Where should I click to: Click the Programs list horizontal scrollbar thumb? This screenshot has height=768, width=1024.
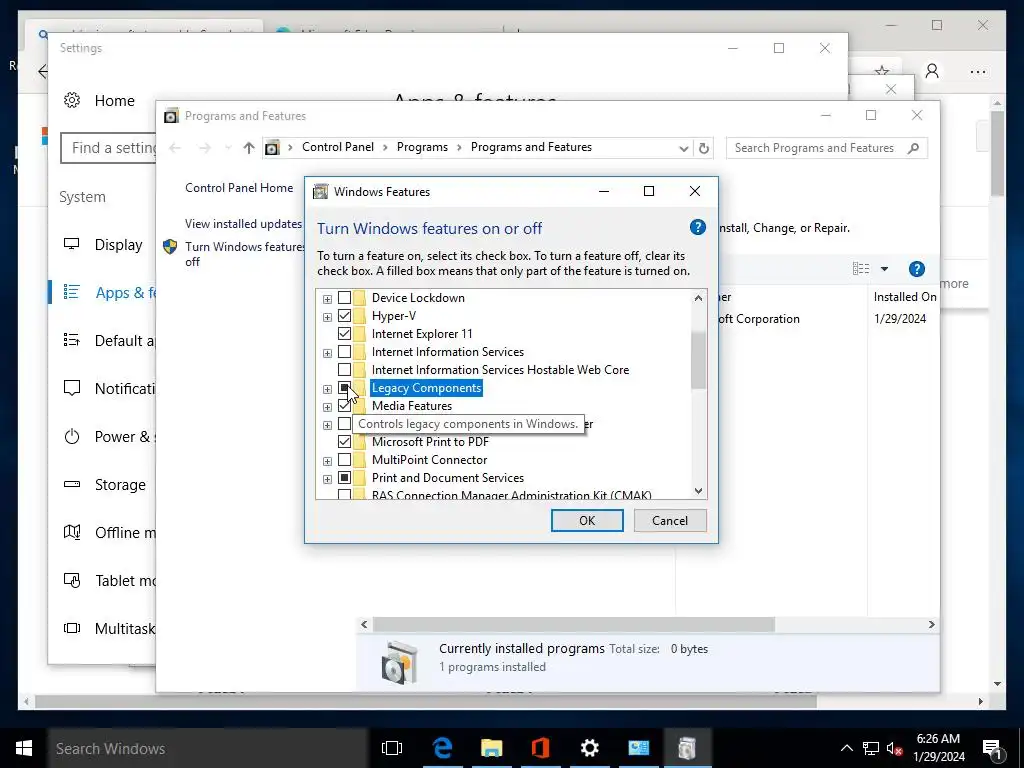573,624
